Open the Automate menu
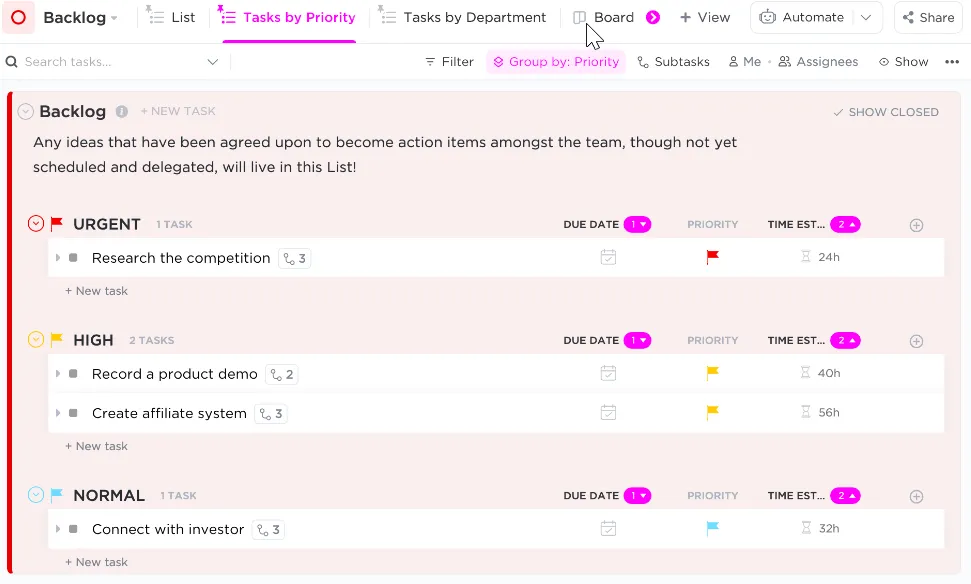 click(801, 17)
